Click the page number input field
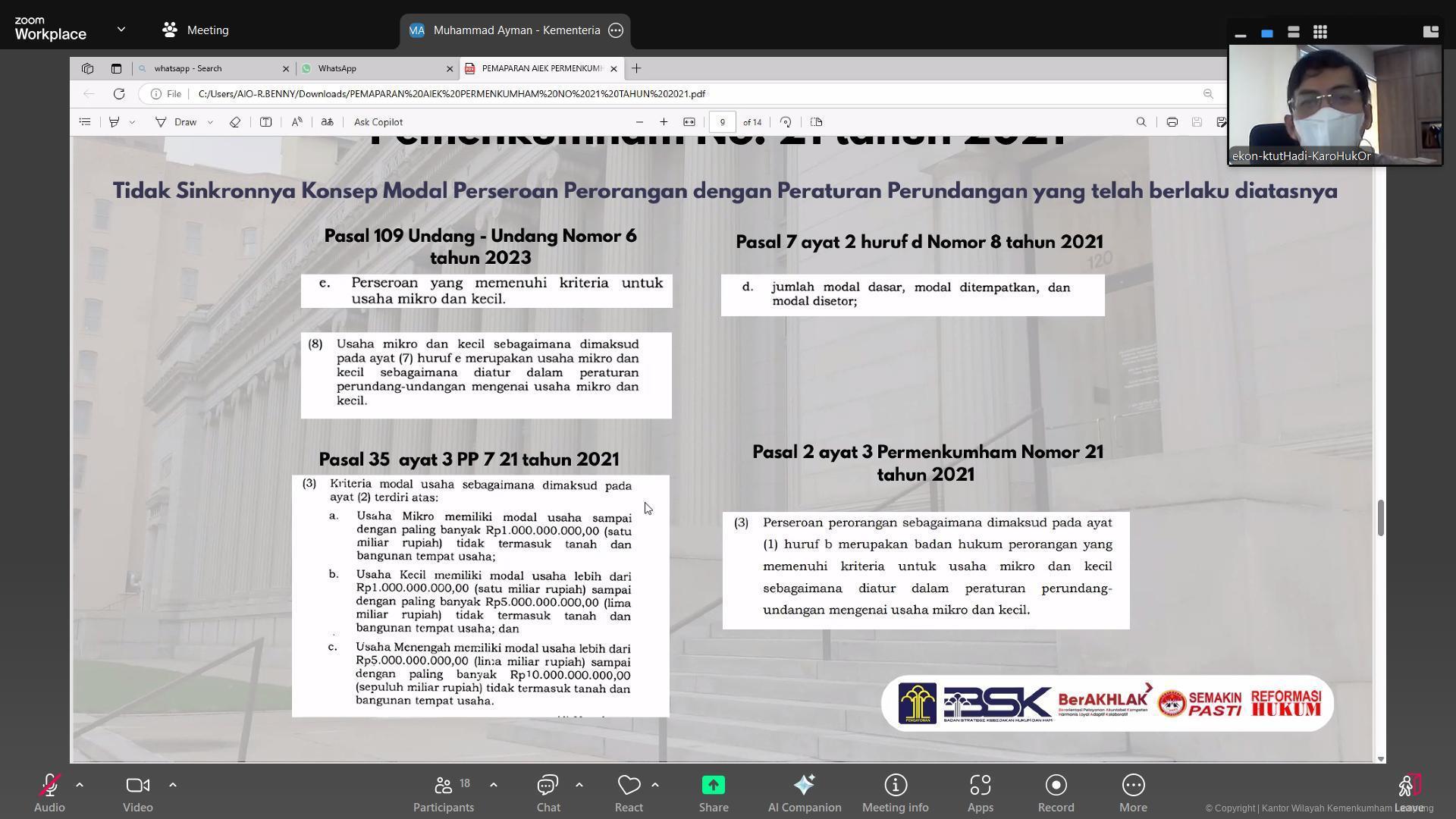 click(x=722, y=122)
